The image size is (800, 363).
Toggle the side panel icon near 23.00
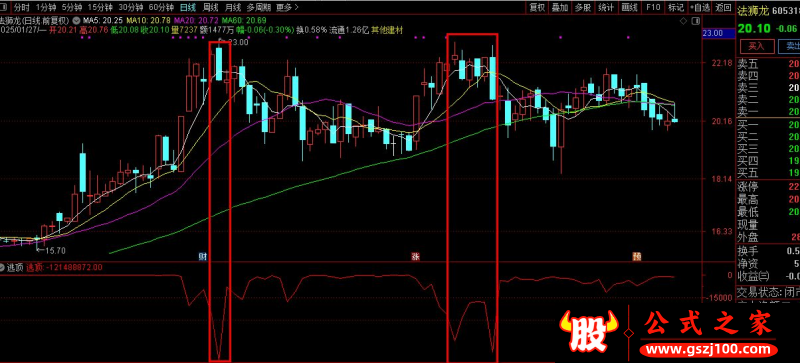coord(696,21)
